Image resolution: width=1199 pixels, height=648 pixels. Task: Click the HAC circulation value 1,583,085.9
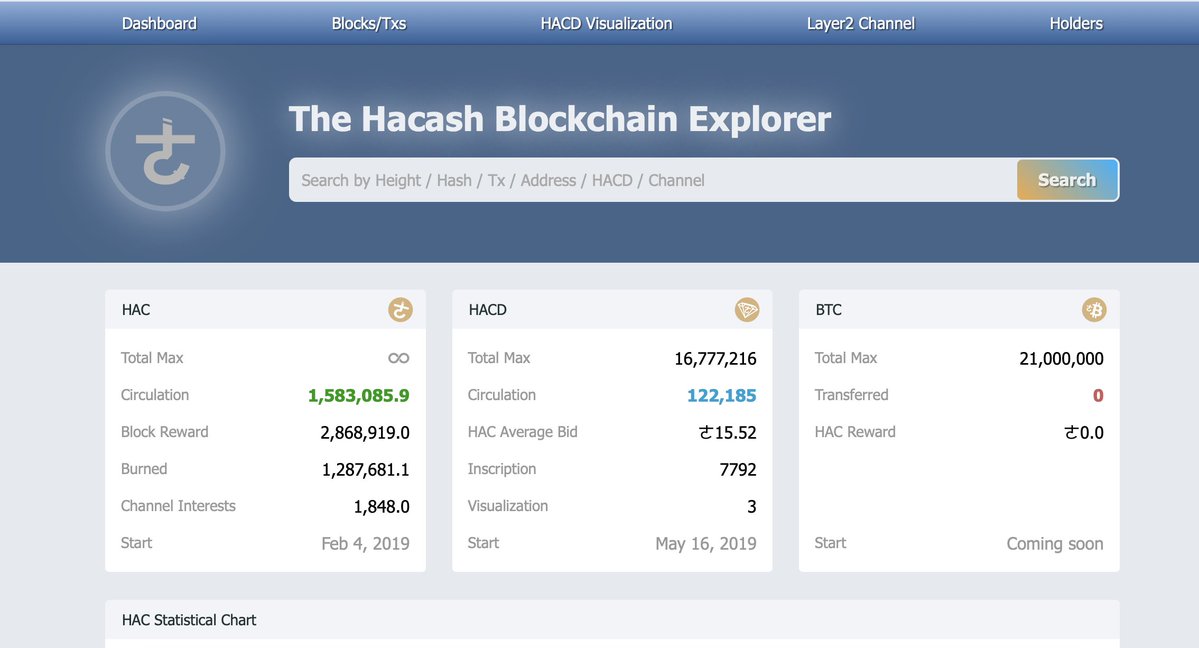pos(359,396)
